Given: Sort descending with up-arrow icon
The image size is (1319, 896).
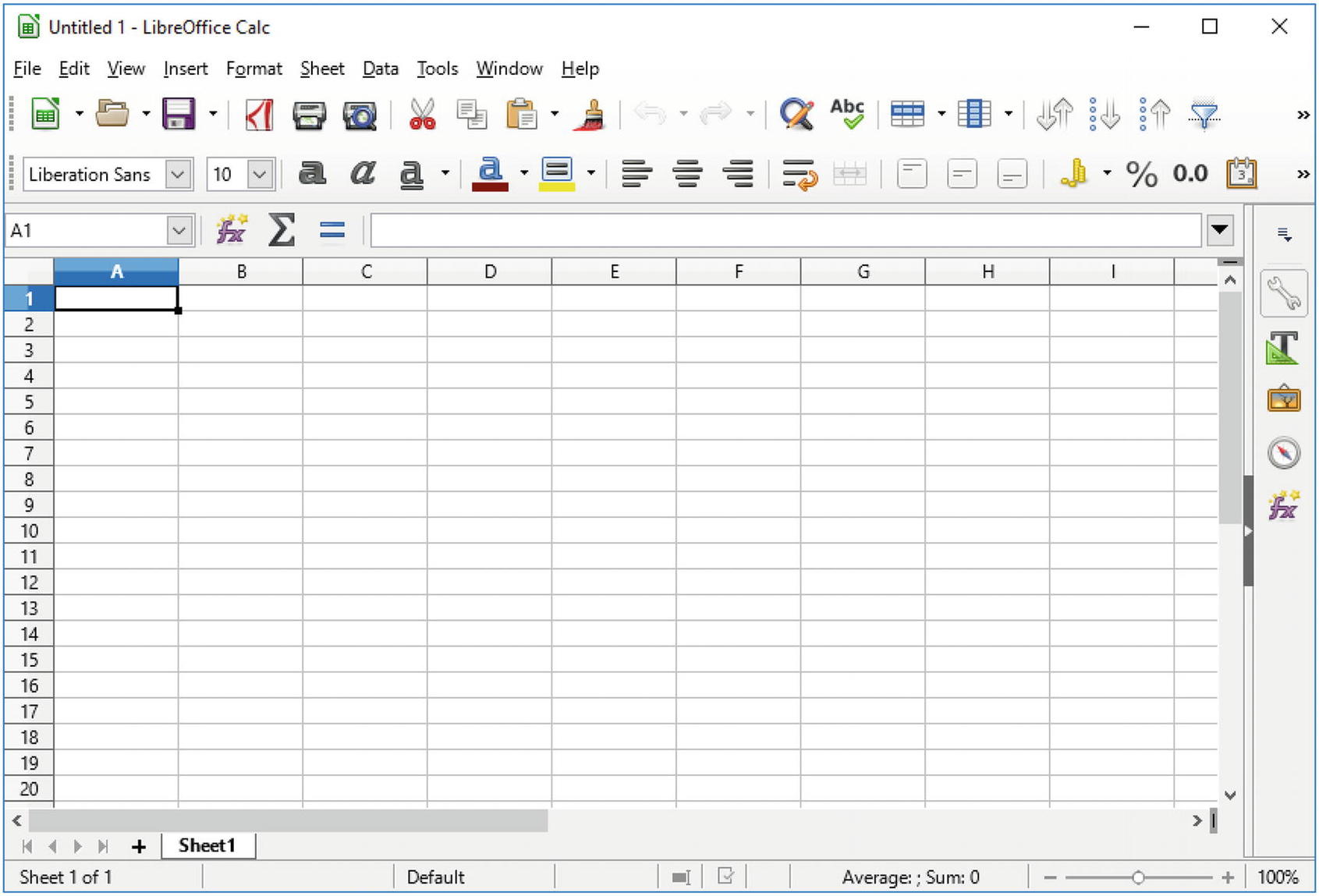Looking at the screenshot, I should point(1154,114).
